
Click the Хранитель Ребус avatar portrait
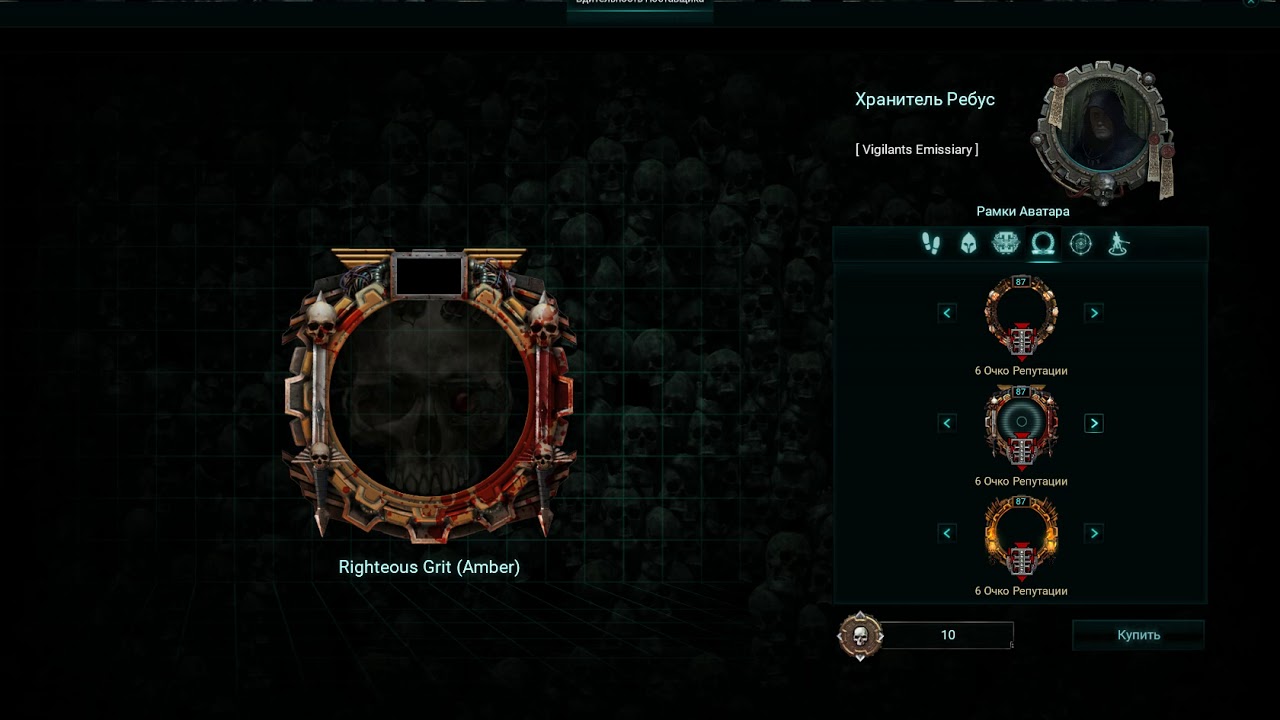pyautogui.click(x=1104, y=130)
